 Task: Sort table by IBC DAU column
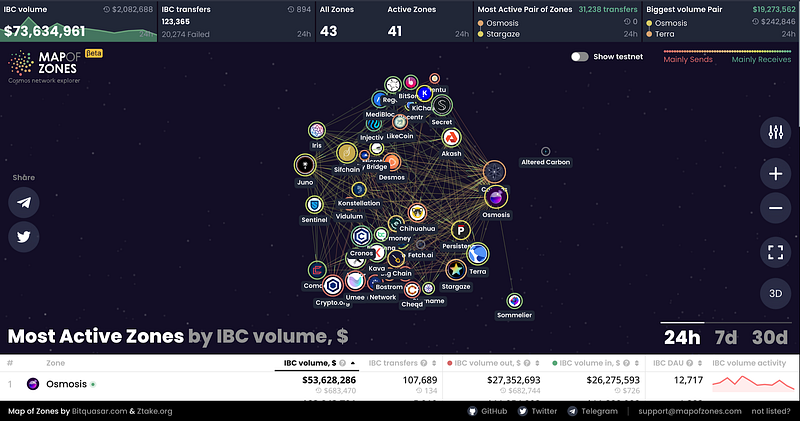(678, 363)
